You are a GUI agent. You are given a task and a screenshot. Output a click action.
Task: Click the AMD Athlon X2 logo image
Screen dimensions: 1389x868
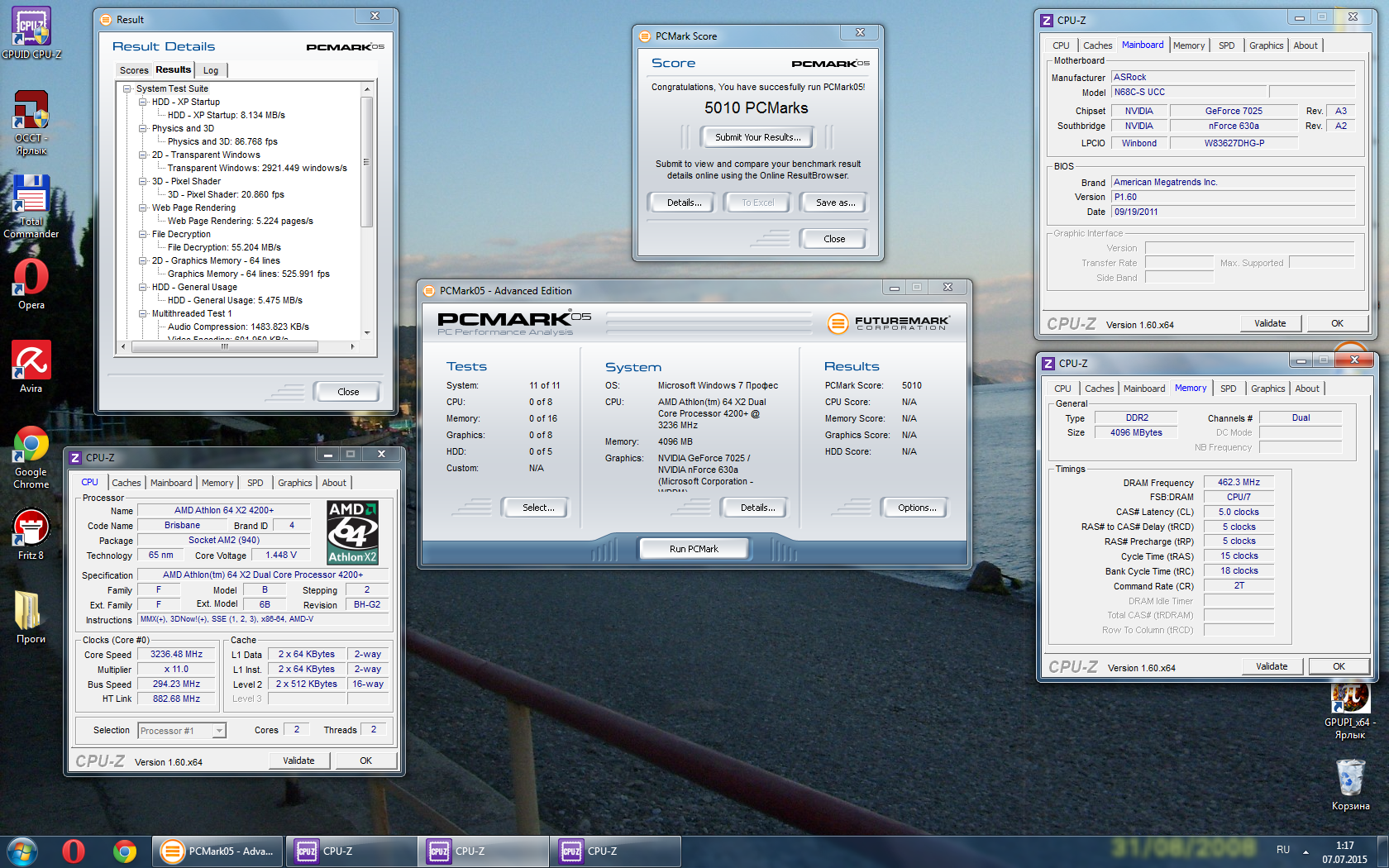(x=353, y=533)
